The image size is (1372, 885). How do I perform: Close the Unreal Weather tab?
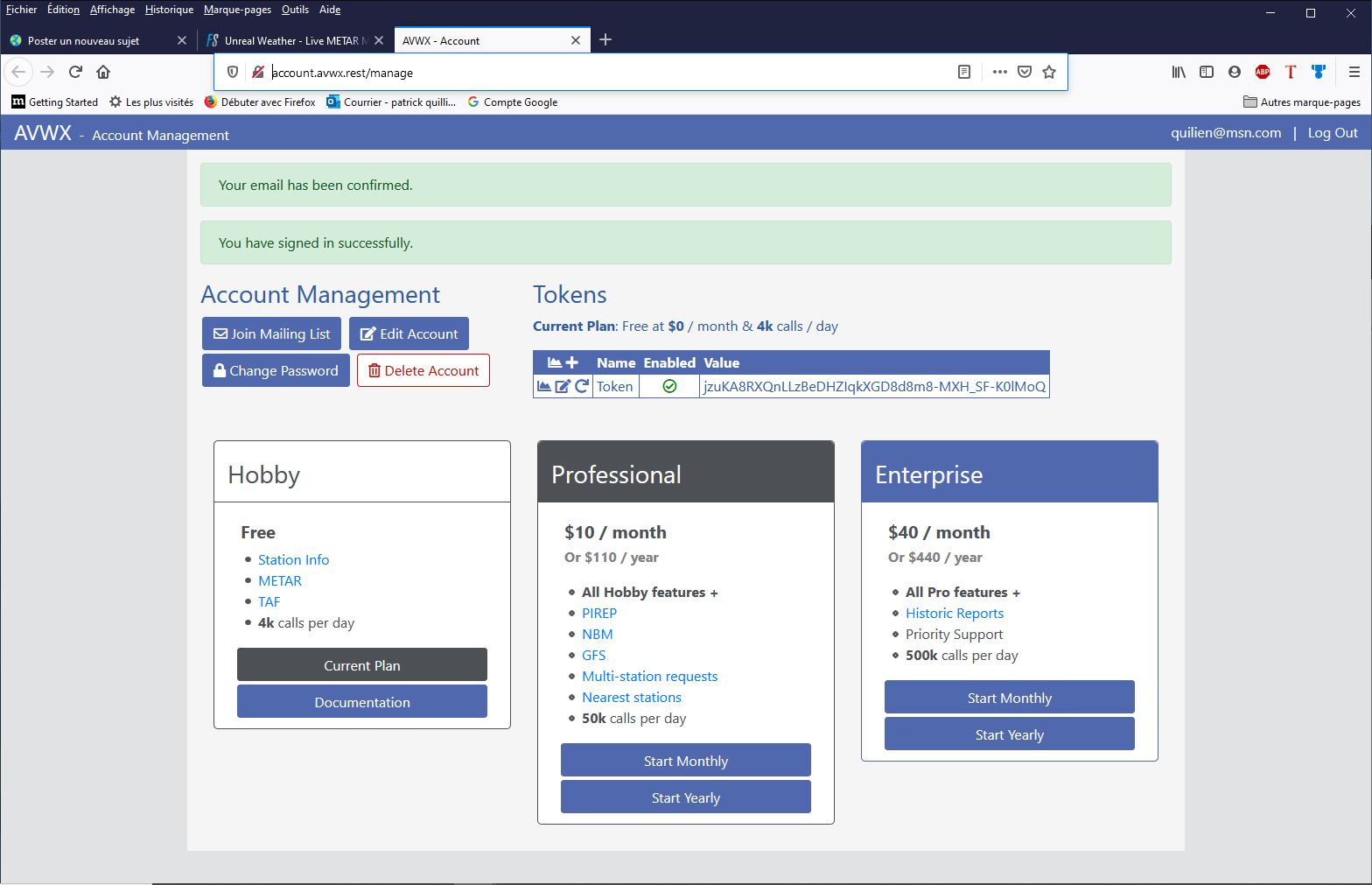pyautogui.click(x=379, y=40)
